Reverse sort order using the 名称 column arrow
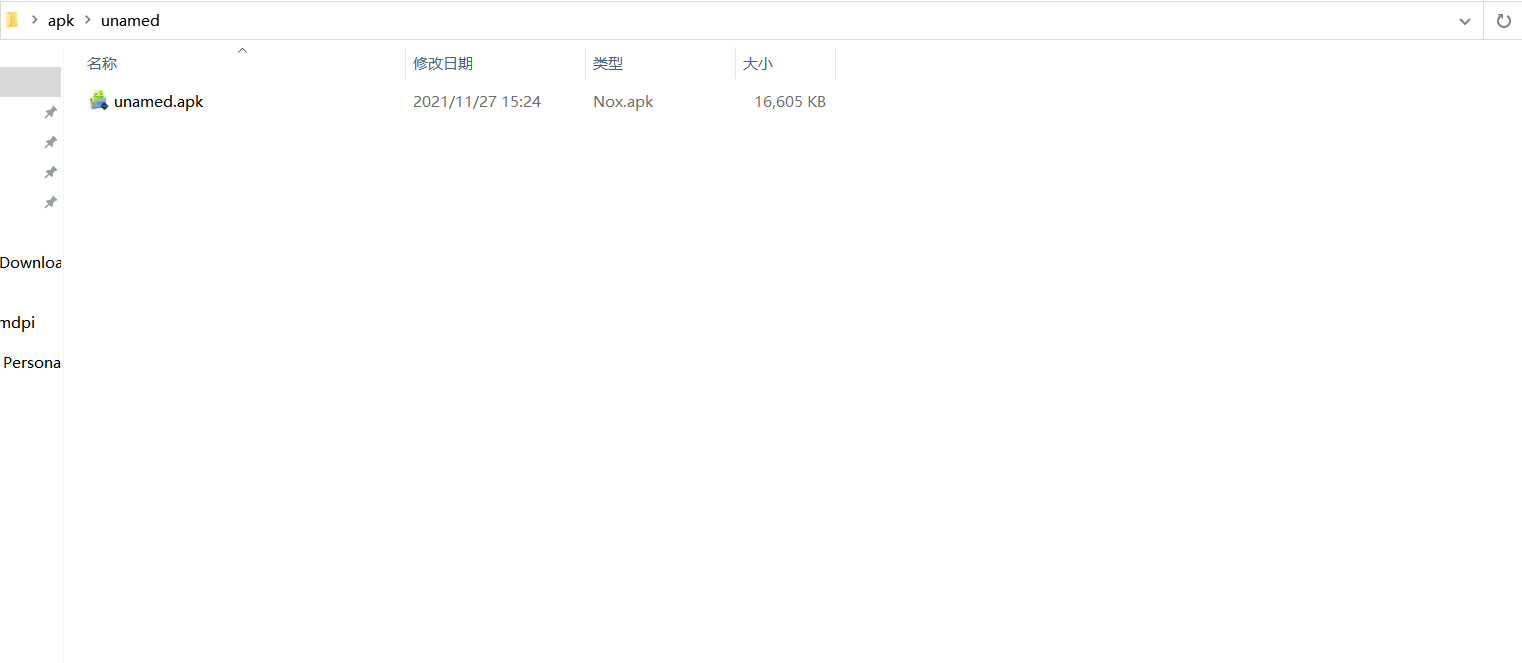This screenshot has height=663, width=1522. [x=241, y=49]
